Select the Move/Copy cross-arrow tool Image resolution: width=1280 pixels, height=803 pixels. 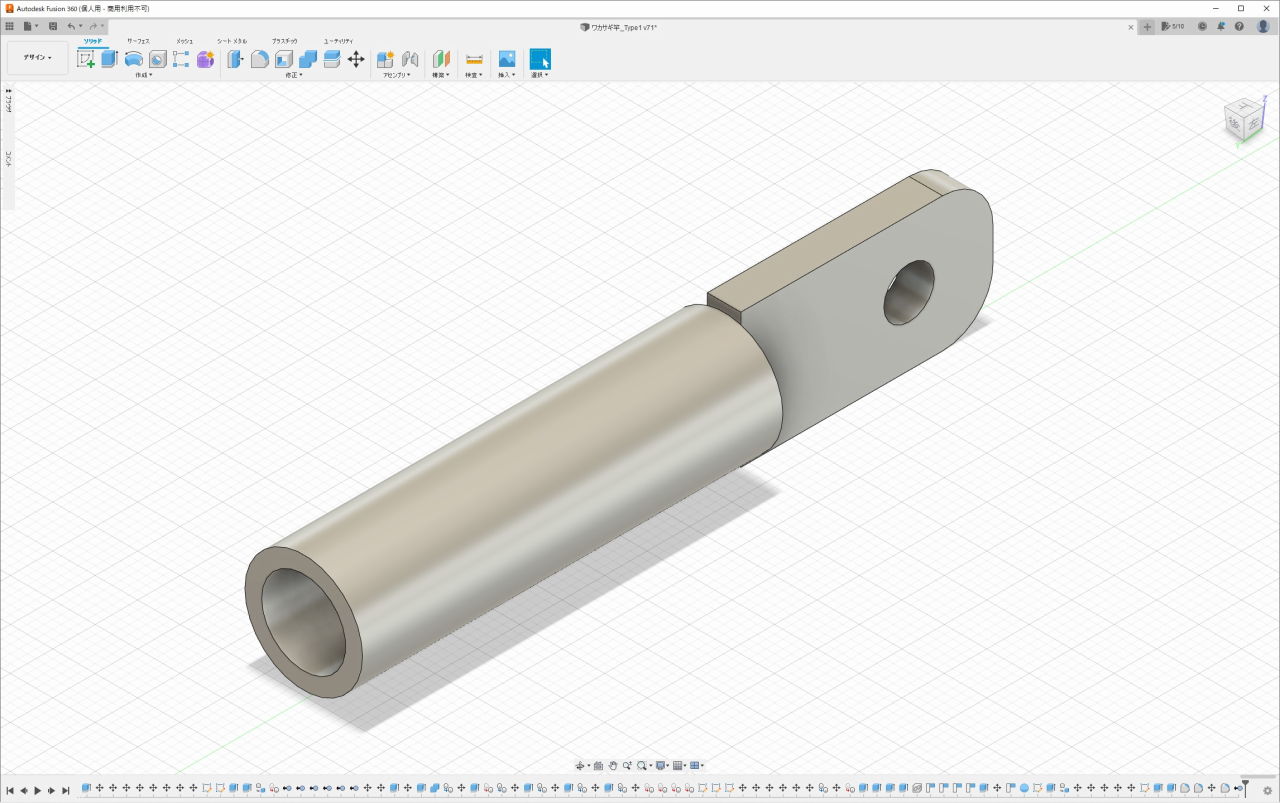[356, 59]
